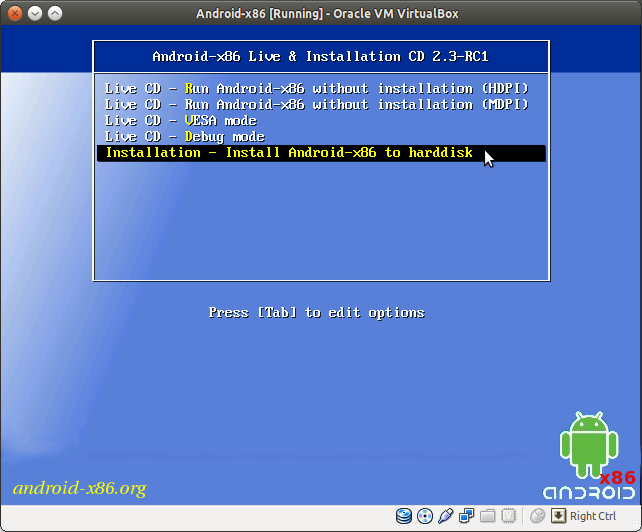
Task: Click Press [Tab] to edit options text
Action: tap(316, 313)
